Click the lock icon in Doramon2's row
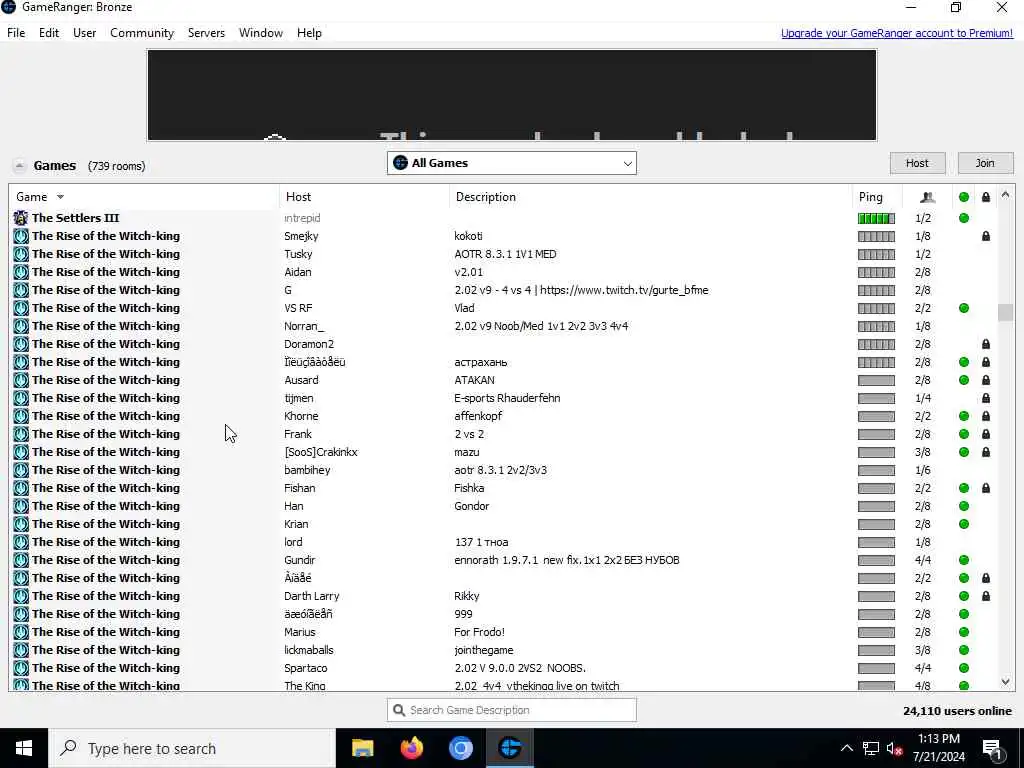The width and height of the screenshot is (1024, 768). tap(985, 344)
